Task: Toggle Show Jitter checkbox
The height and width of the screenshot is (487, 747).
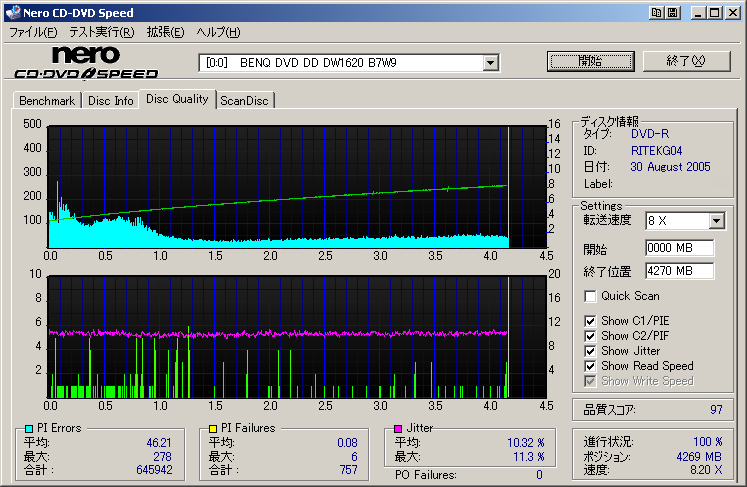Action: tap(590, 351)
